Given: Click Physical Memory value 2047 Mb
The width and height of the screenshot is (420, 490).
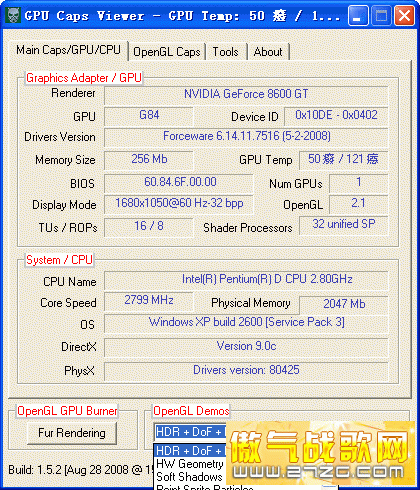Looking at the screenshot, I should [344, 305].
